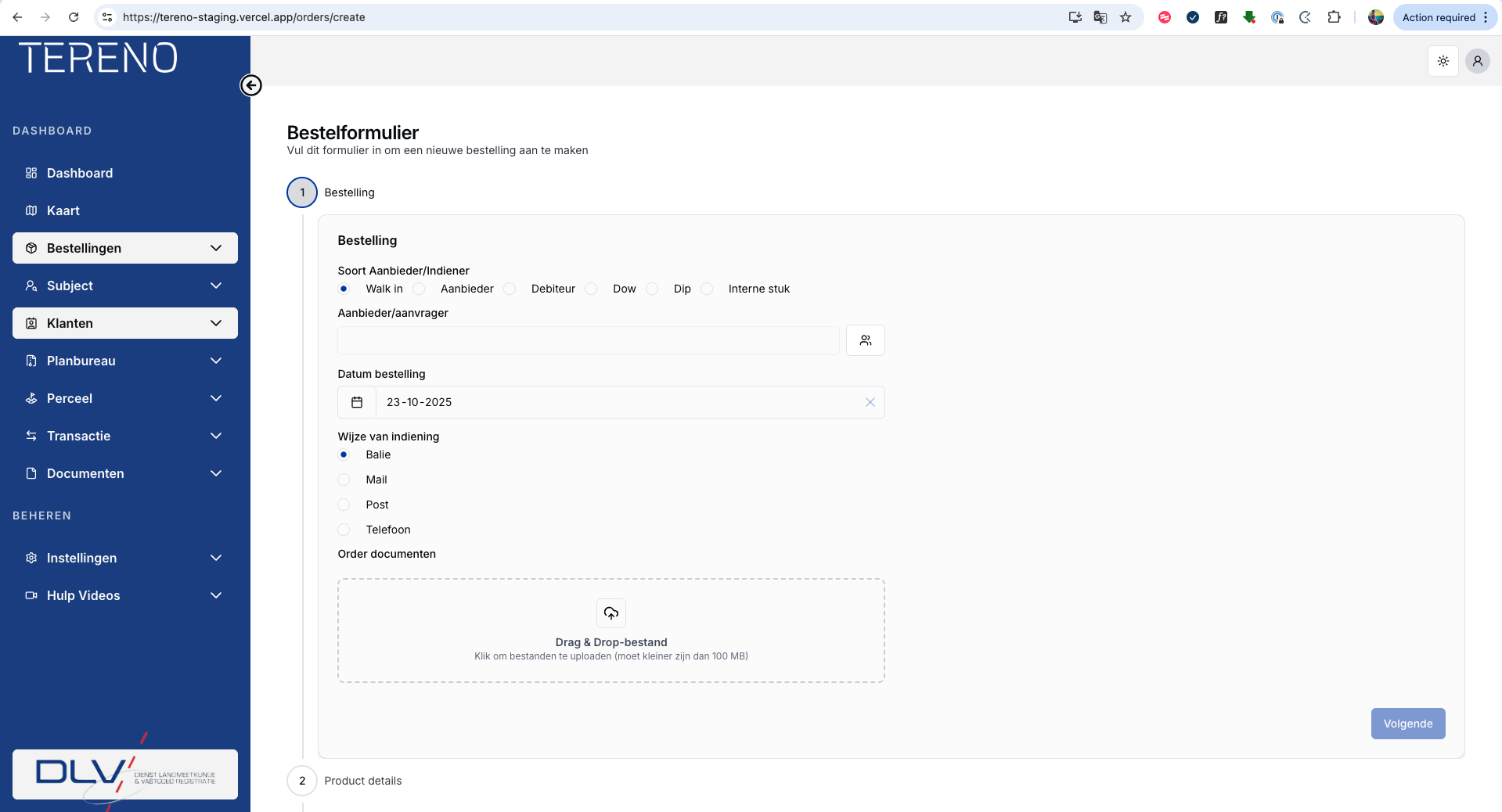Click the browser profile avatar
Screen dimensions: 1502x812
pos(1376,17)
